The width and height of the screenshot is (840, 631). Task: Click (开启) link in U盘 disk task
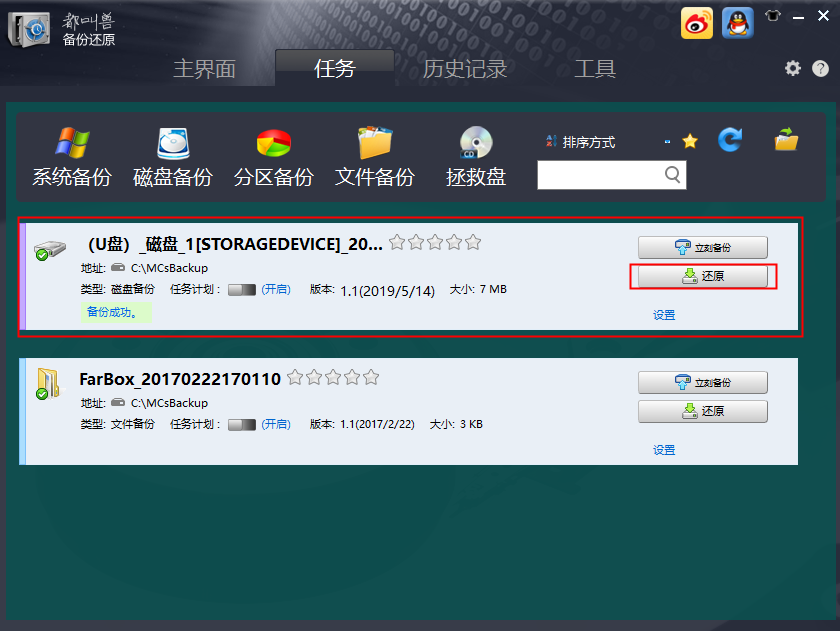click(276, 289)
